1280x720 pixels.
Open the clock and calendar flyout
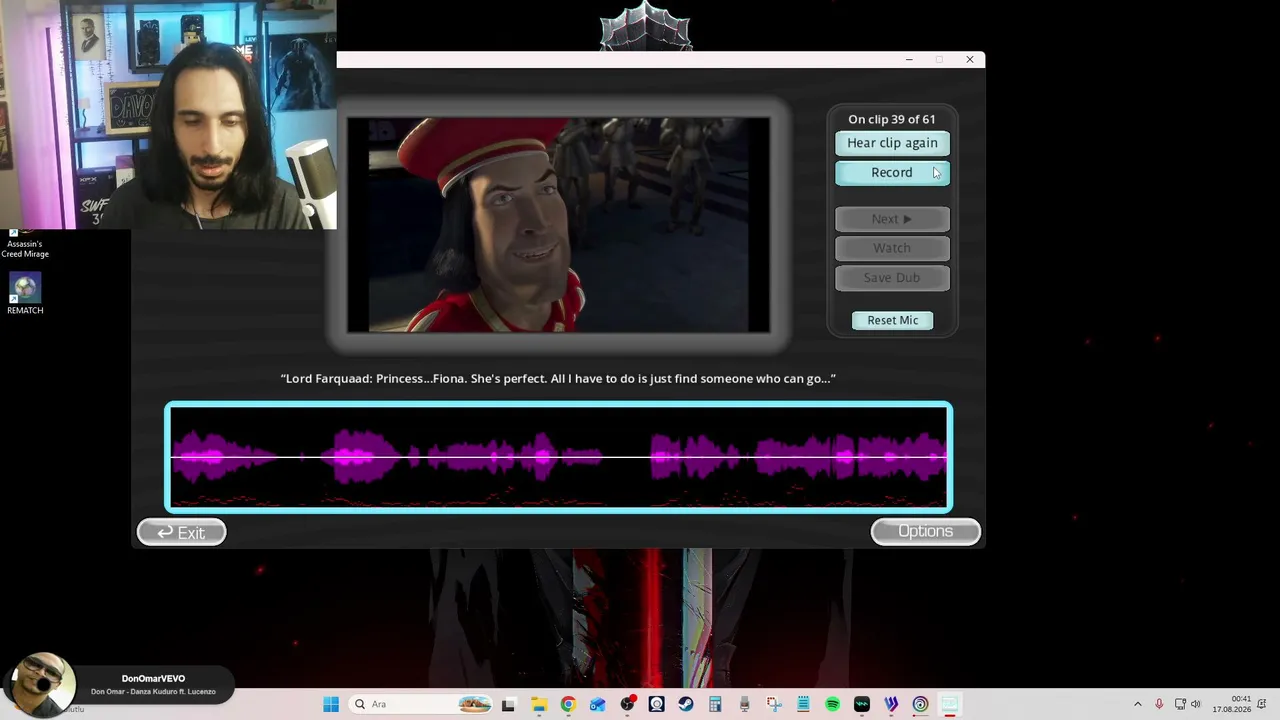(x=1232, y=704)
